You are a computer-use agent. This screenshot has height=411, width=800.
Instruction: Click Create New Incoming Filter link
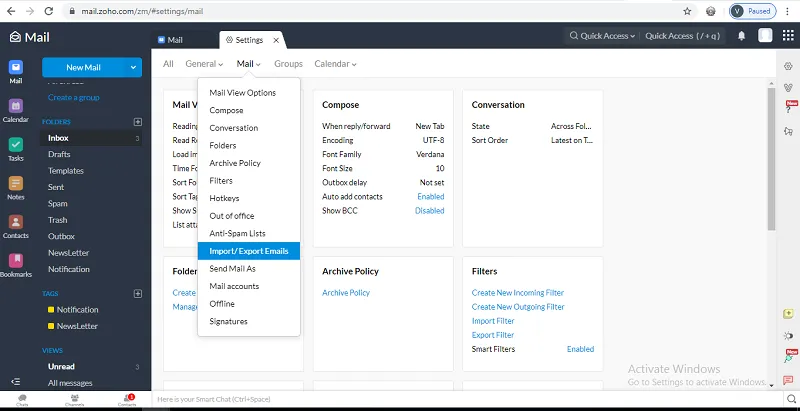pos(518,293)
